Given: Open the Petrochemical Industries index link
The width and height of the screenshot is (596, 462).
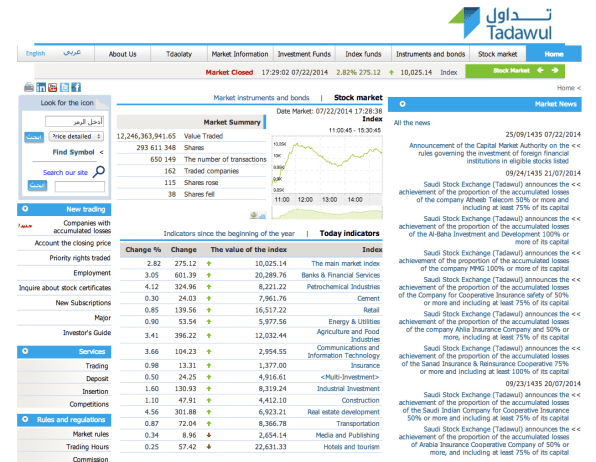Looking at the screenshot, I should 343,287.
